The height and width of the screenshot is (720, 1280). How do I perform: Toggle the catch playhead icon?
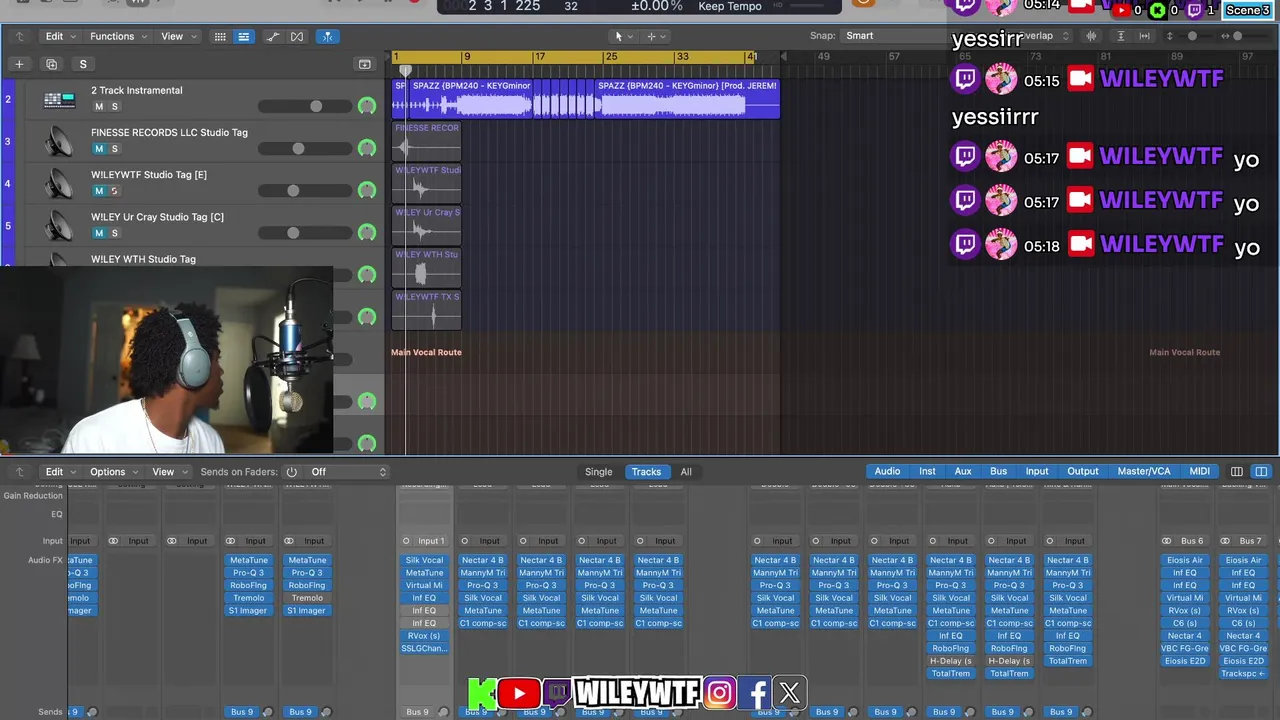(x=327, y=37)
